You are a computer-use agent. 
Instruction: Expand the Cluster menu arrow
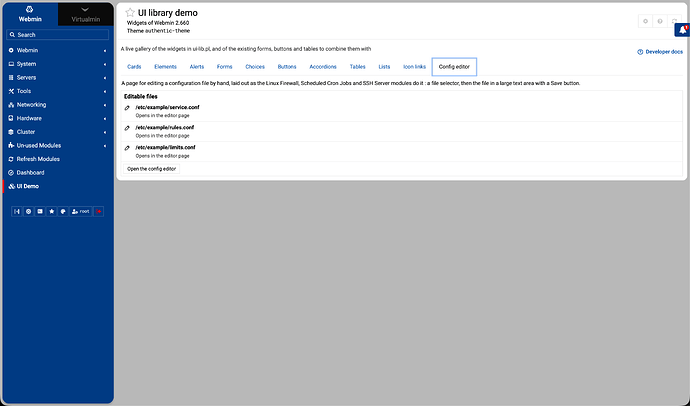[x=105, y=132]
